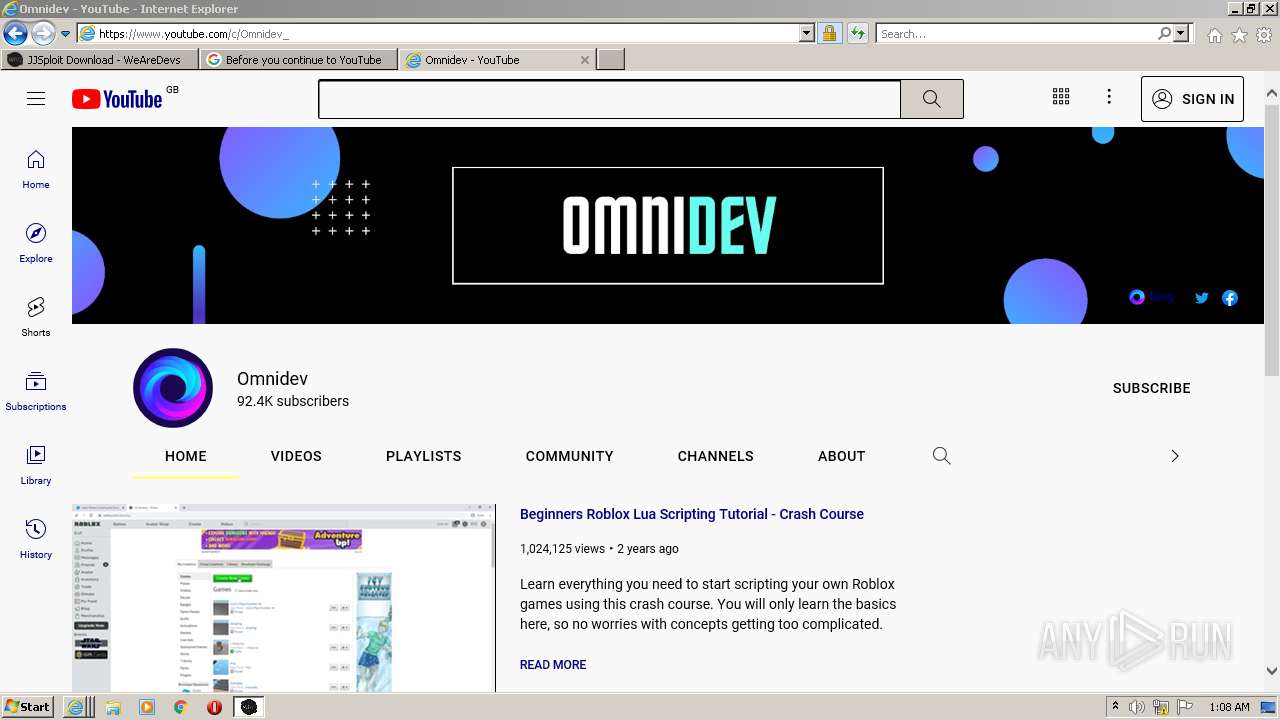Click the YouTube search magnifier button
Image resolution: width=1280 pixels, height=720 pixels.
pos(931,99)
